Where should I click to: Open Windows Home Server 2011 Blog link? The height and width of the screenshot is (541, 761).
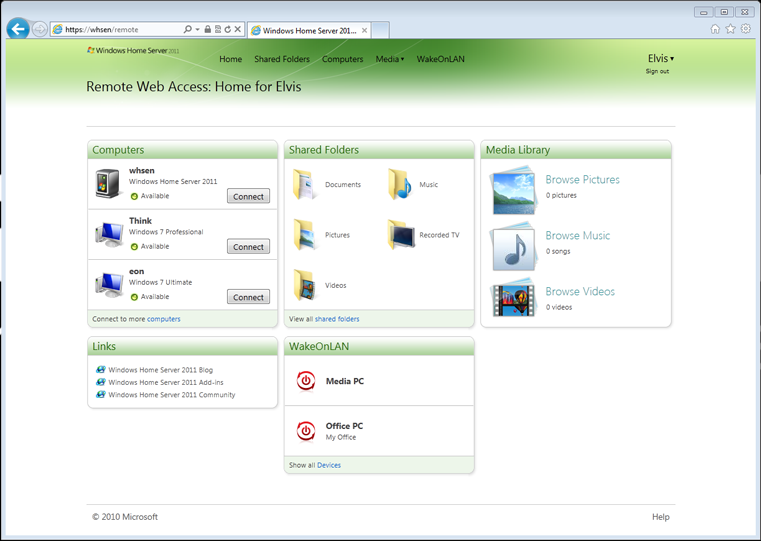click(161, 370)
